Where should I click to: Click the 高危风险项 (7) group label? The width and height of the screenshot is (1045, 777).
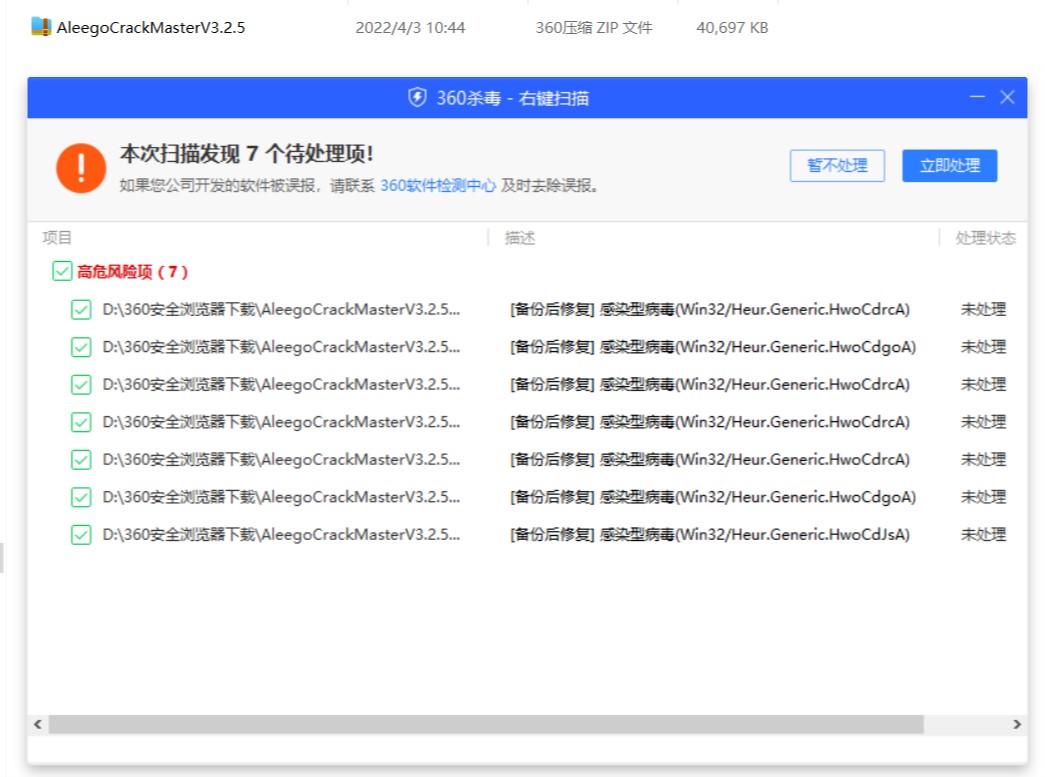tap(133, 271)
